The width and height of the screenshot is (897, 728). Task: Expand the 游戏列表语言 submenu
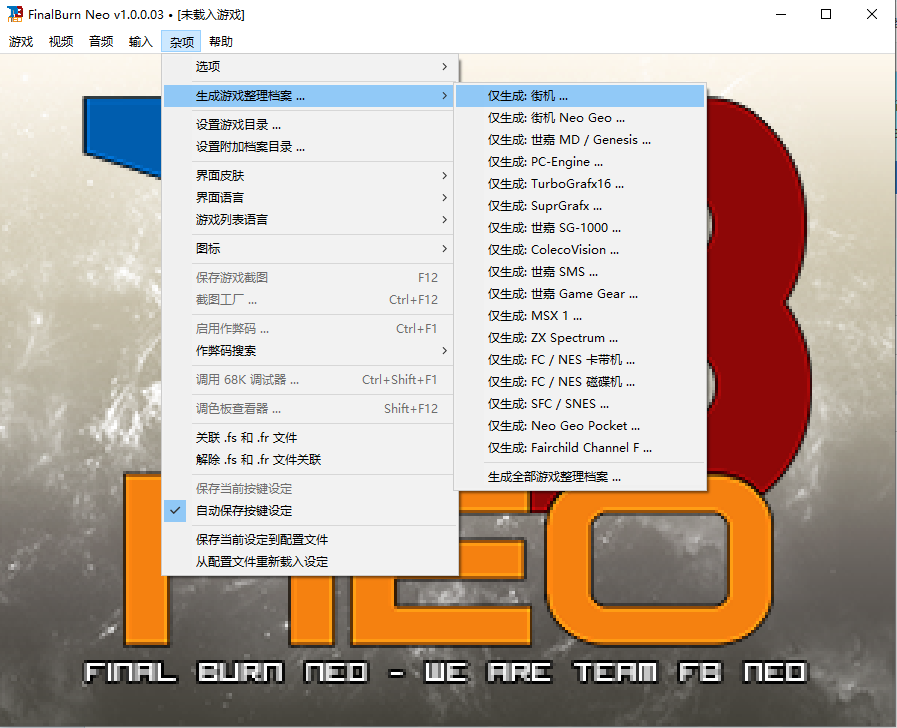[x=311, y=220]
